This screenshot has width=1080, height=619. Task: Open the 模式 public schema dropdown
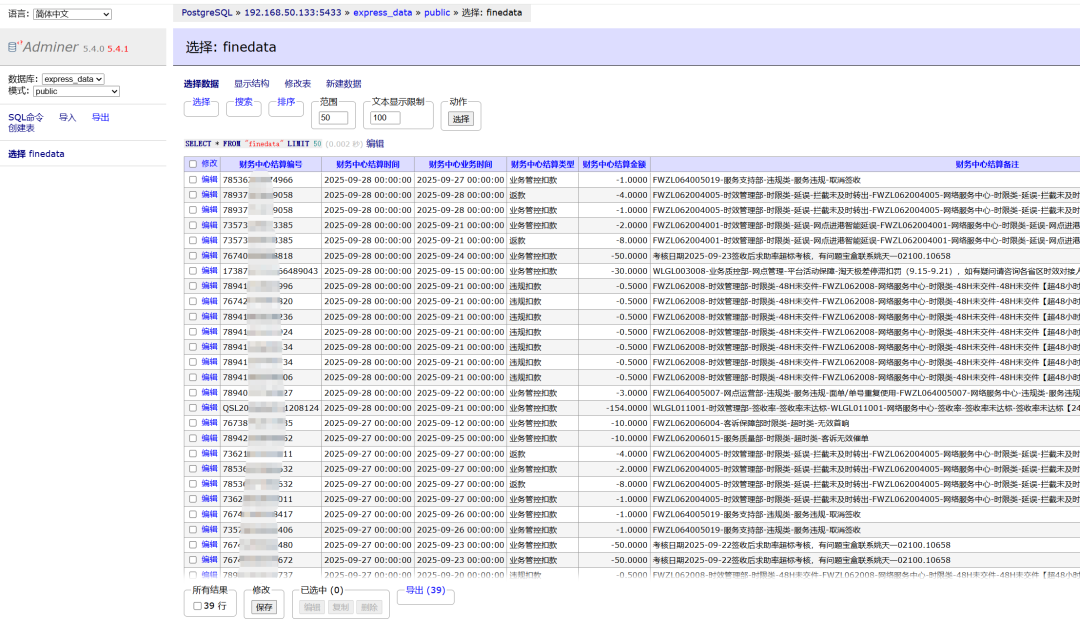76,91
